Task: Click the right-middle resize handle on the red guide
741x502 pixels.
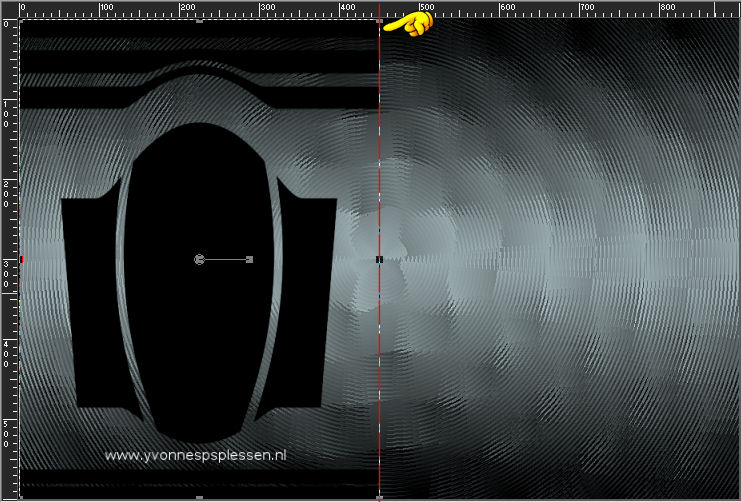Action: click(379, 260)
